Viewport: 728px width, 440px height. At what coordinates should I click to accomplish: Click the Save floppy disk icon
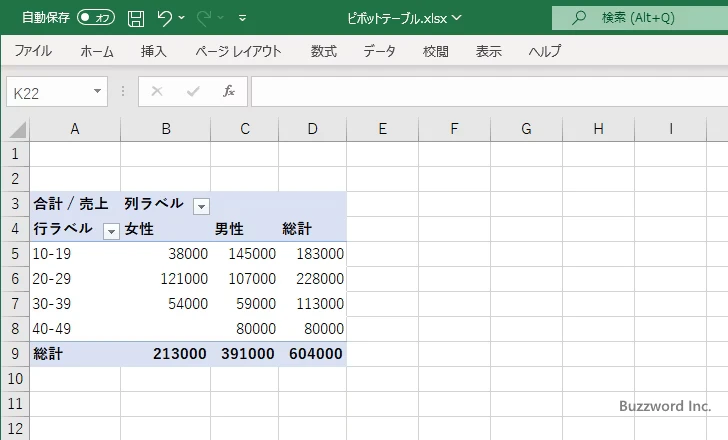(136, 18)
